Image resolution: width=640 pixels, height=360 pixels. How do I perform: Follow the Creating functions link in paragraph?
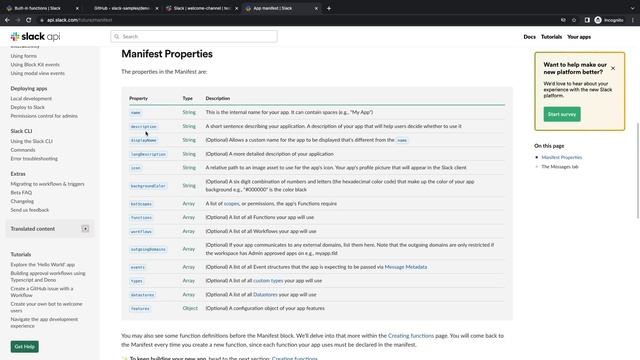pos(411,336)
